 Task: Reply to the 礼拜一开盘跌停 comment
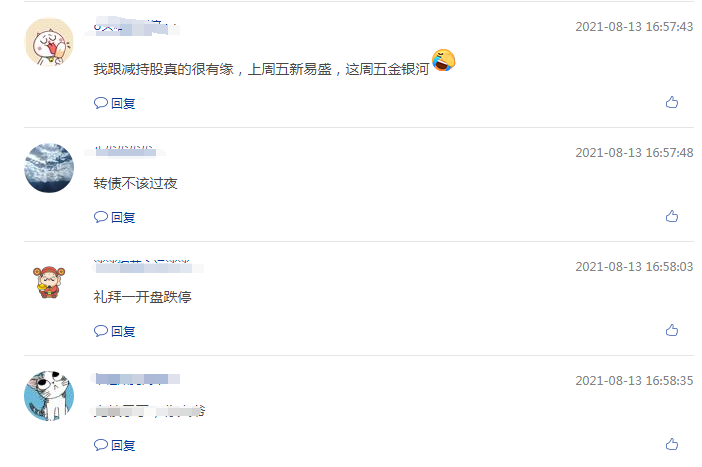point(115,331)
